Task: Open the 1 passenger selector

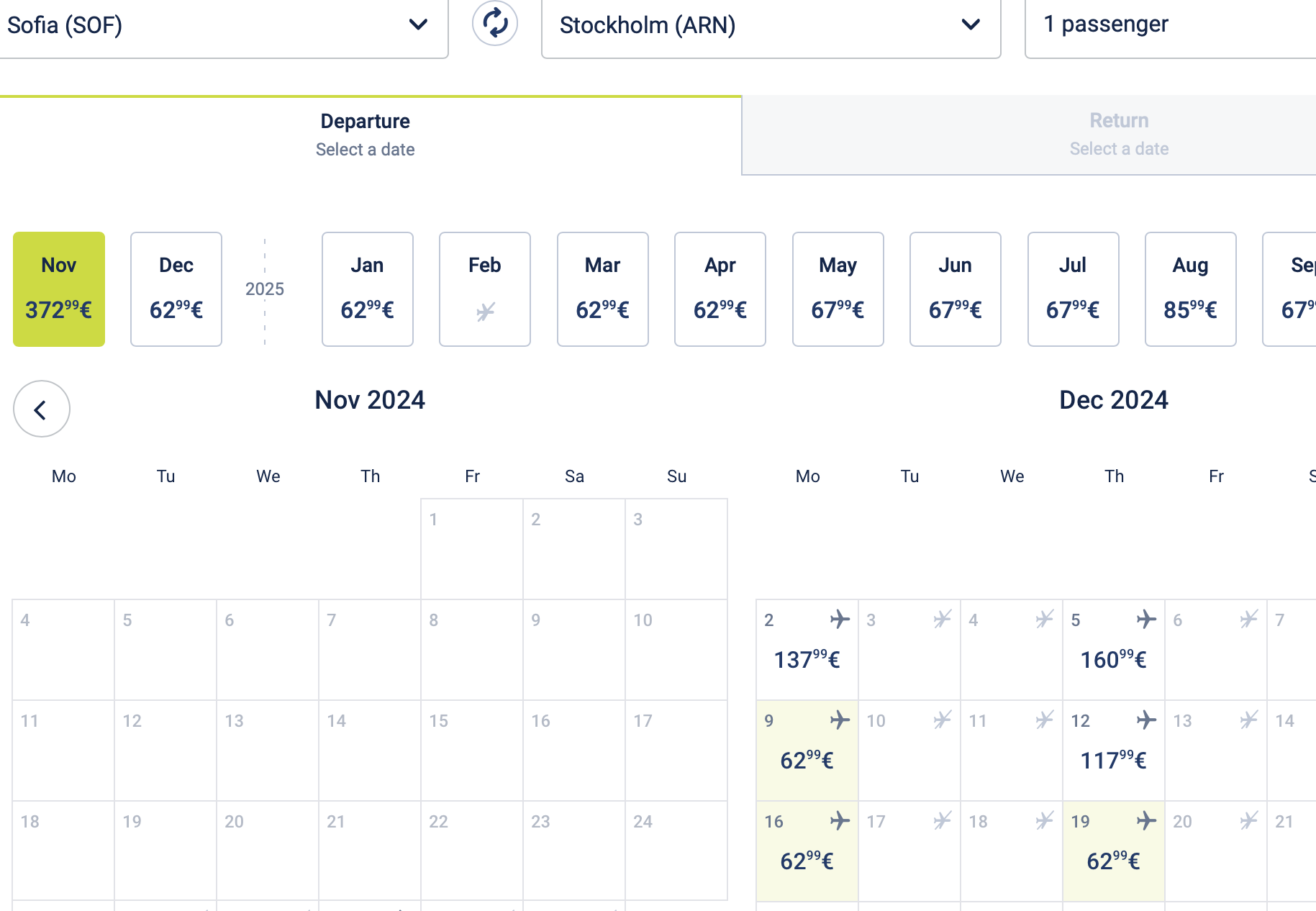Action: click(x=1169, y=26)
